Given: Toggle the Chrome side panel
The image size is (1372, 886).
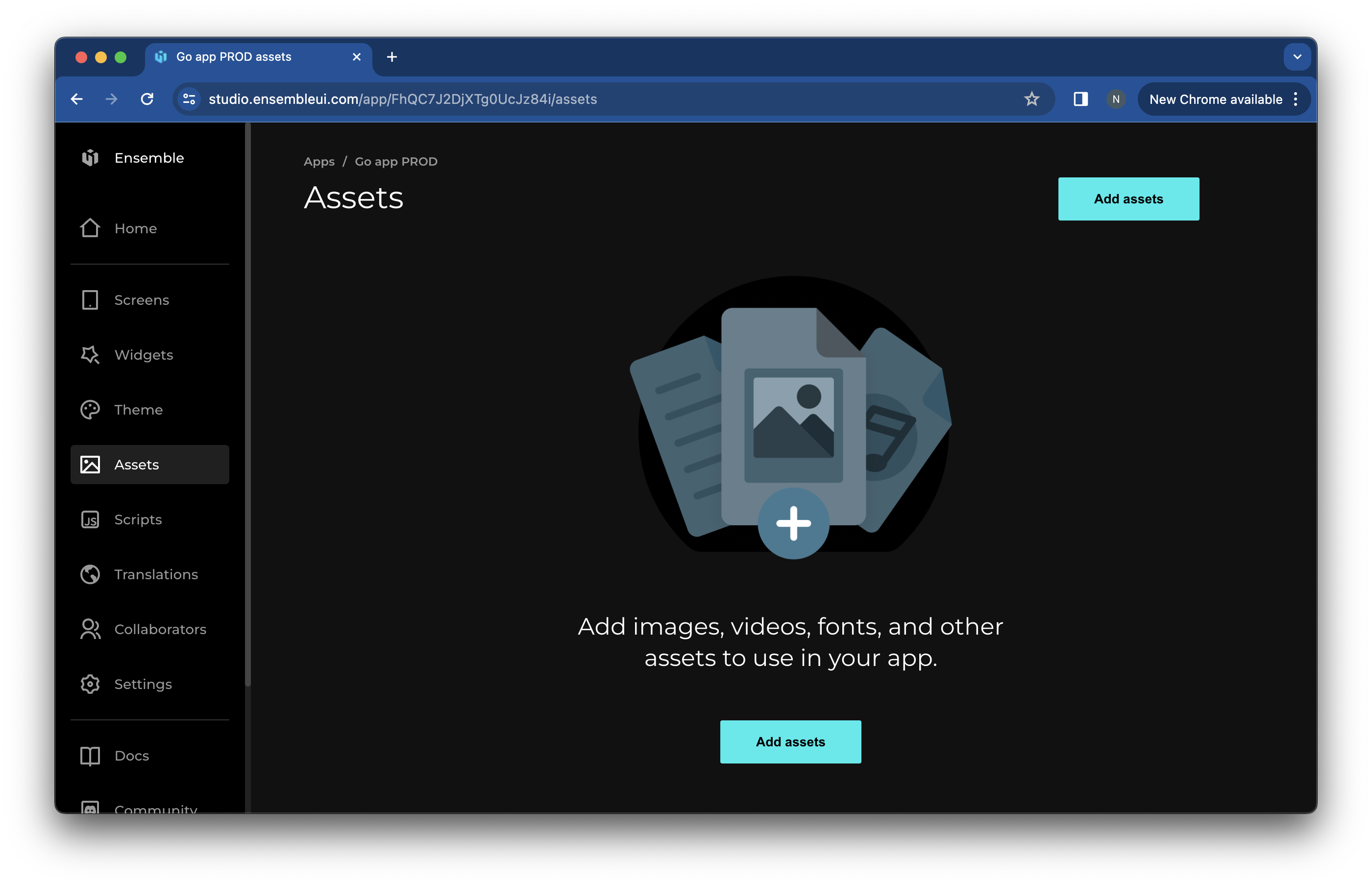Looking at the screenshot, I should click(x=1080, y=99).
